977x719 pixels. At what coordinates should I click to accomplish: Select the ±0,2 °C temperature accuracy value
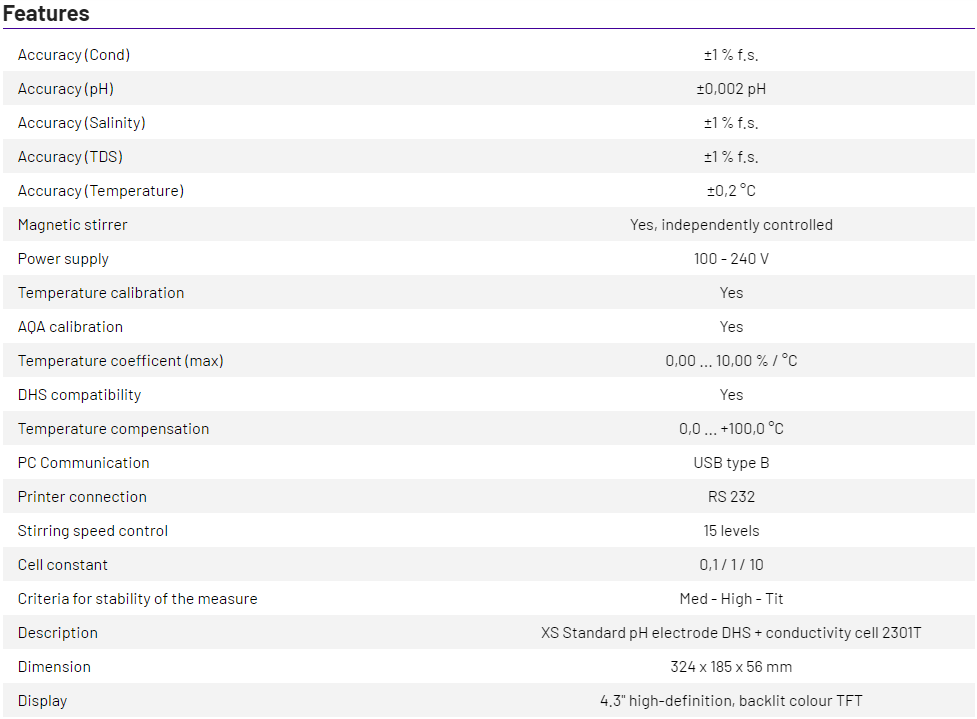click(x=731, y=191)
